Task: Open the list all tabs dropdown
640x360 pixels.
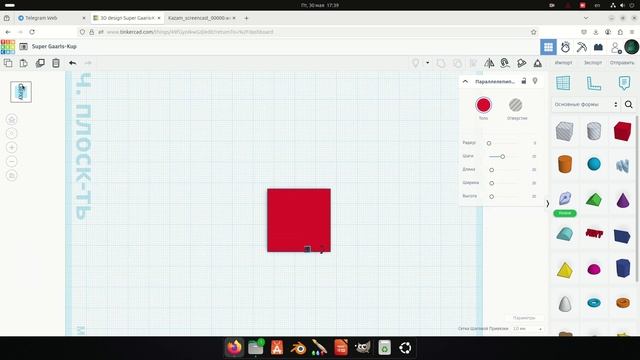Action: click(x=586, y=18)
